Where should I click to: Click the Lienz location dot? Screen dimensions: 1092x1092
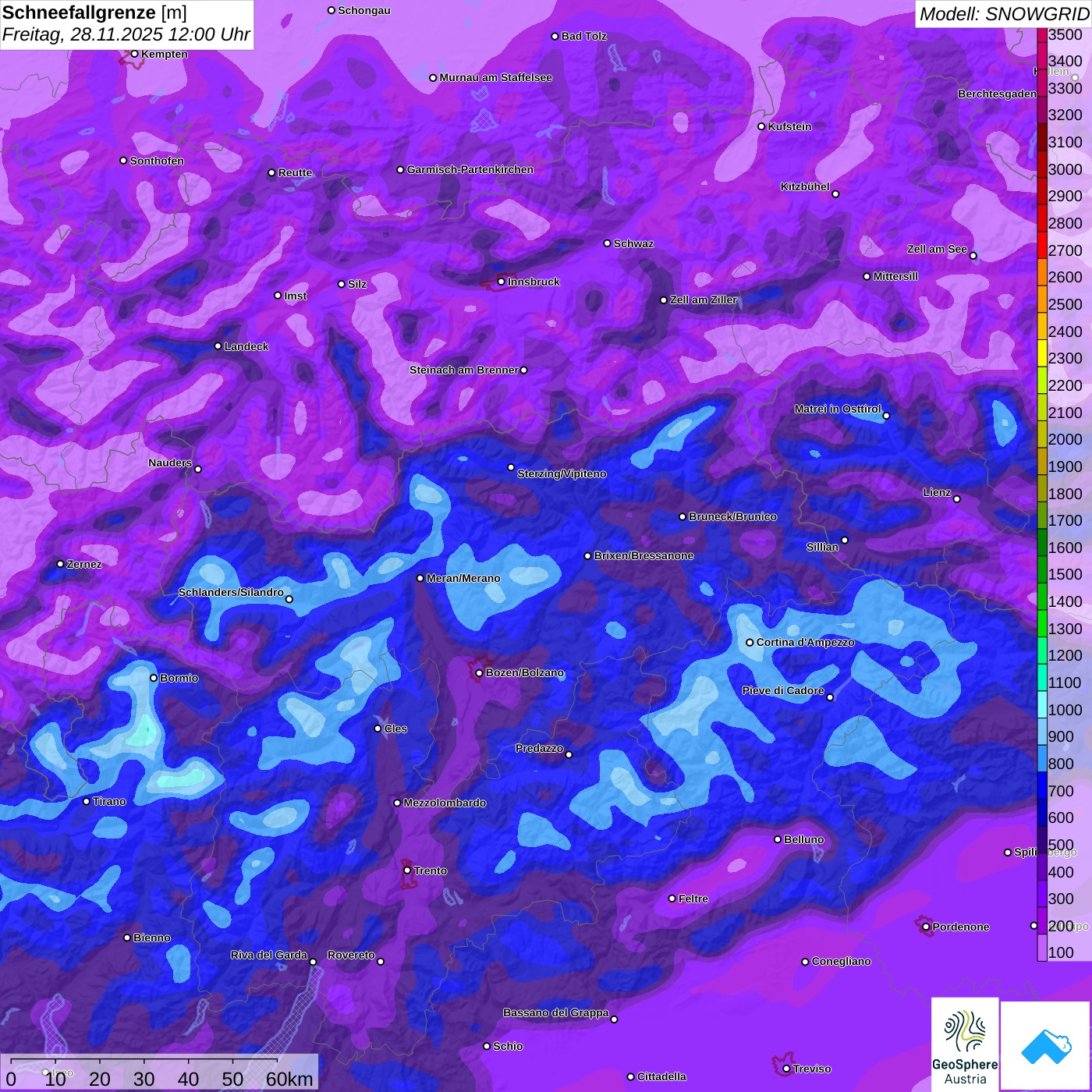coord(957,498)
